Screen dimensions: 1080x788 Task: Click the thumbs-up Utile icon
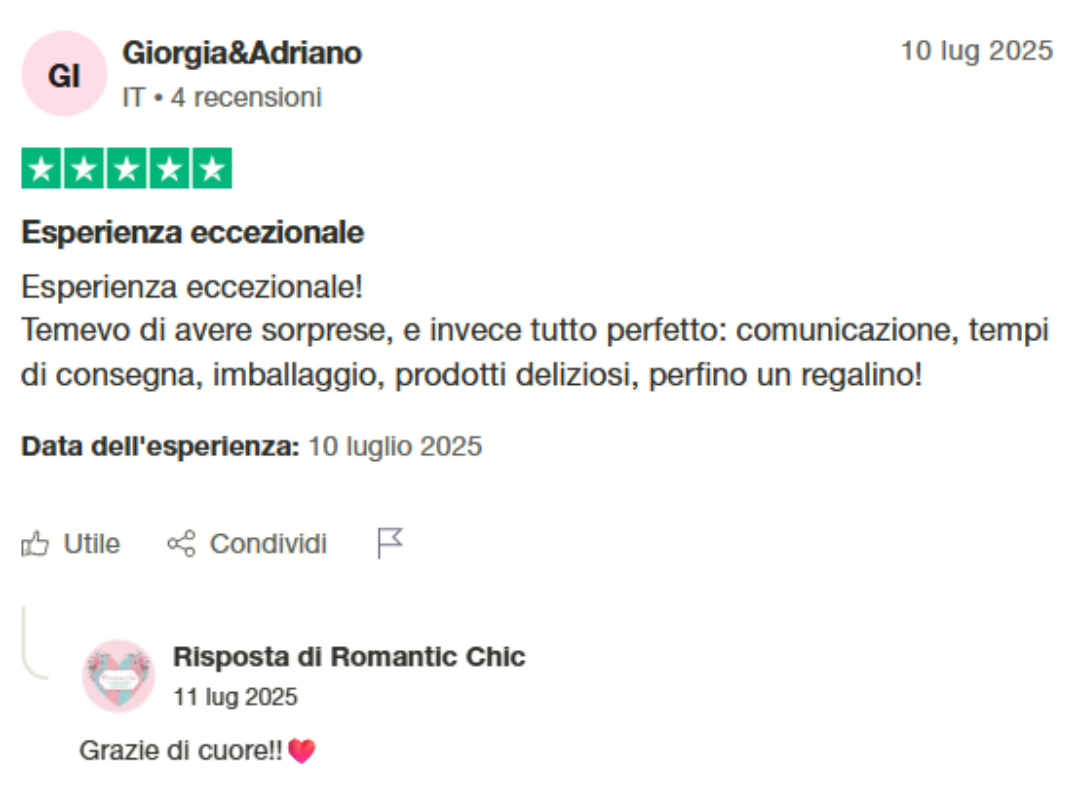36,544
